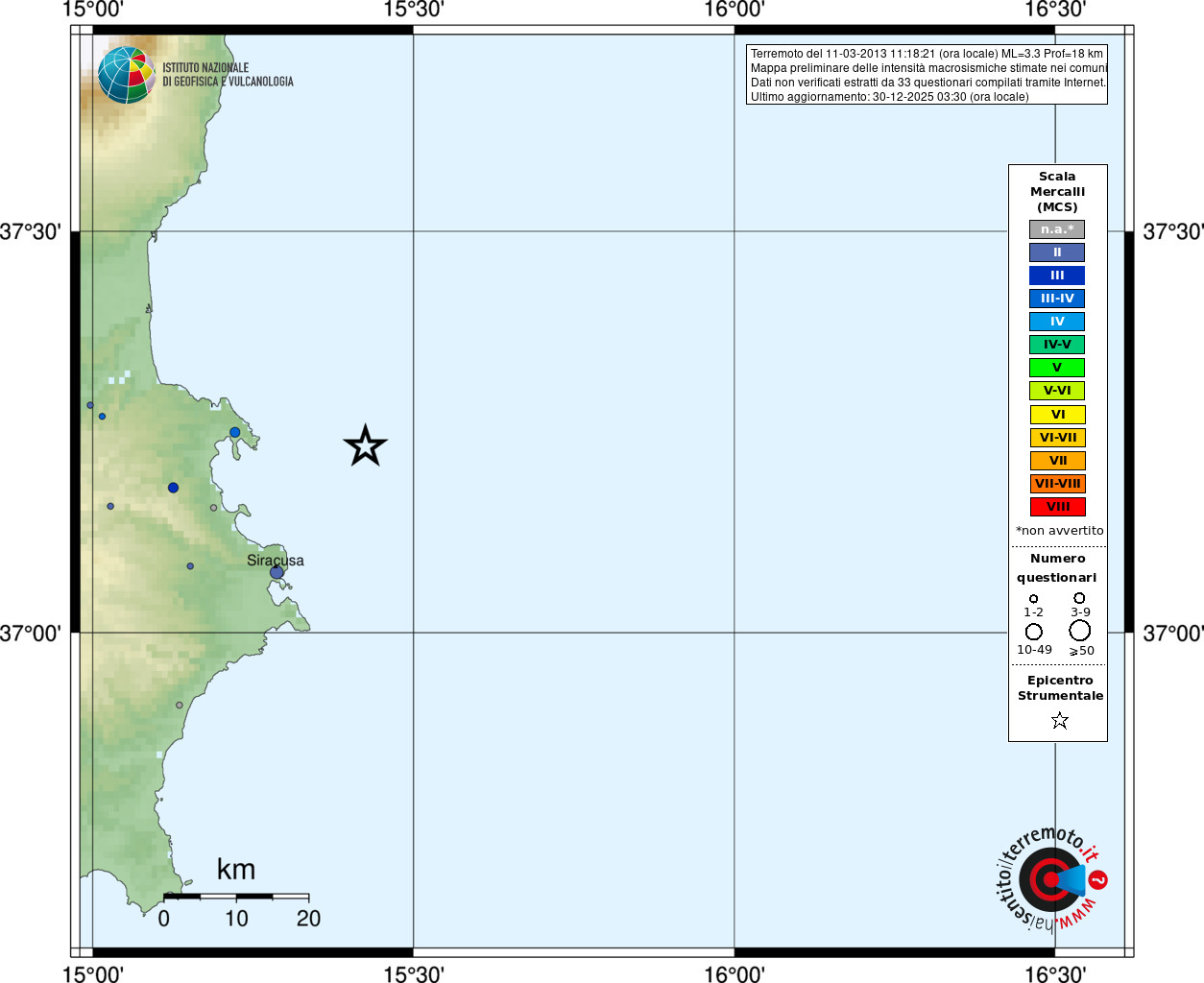The height and width of the screenshot is (983, 1204).
Task: Select the red VIII intensity swatch
Action: click(1057, 507)
